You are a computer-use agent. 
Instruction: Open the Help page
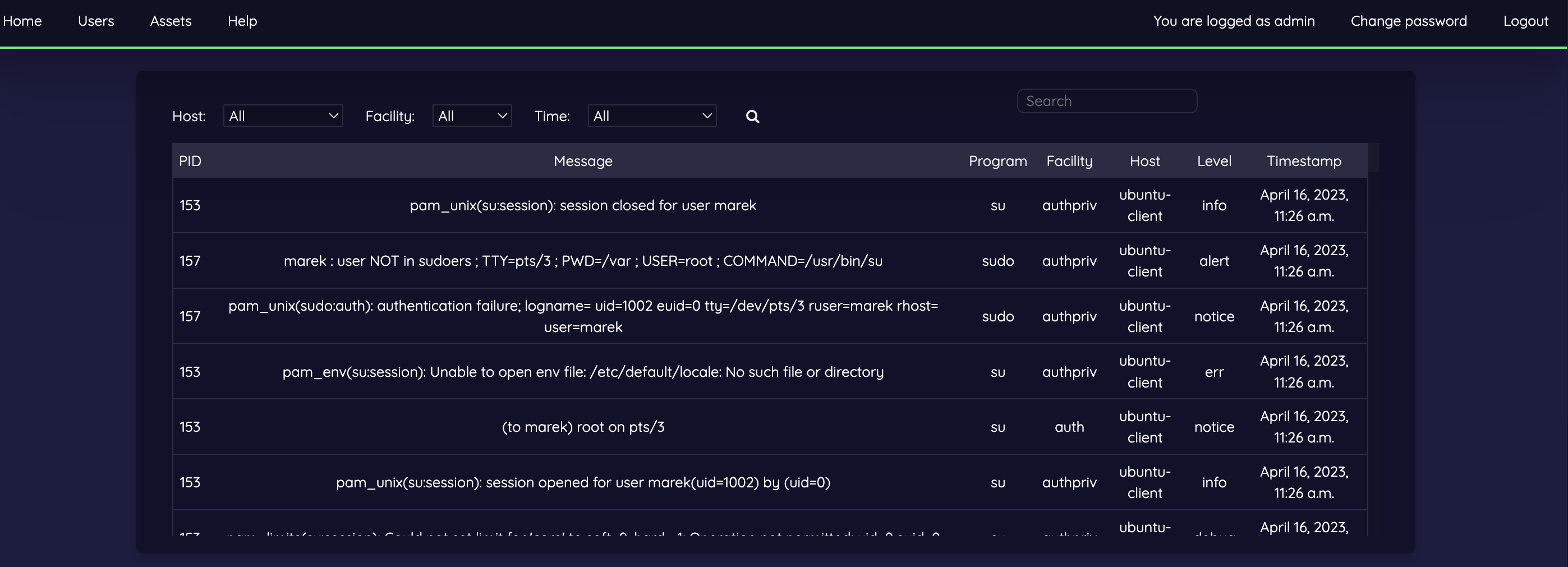pyautogui.click(x=242, y=20)
